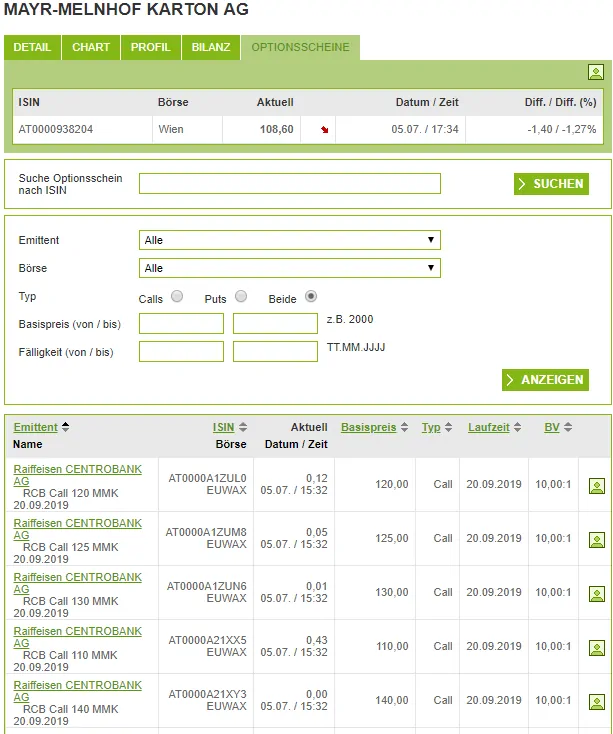
Task: Open Raiffeisen CENTROBANK link for RCB Call 120
Action: tap(77, 475)
